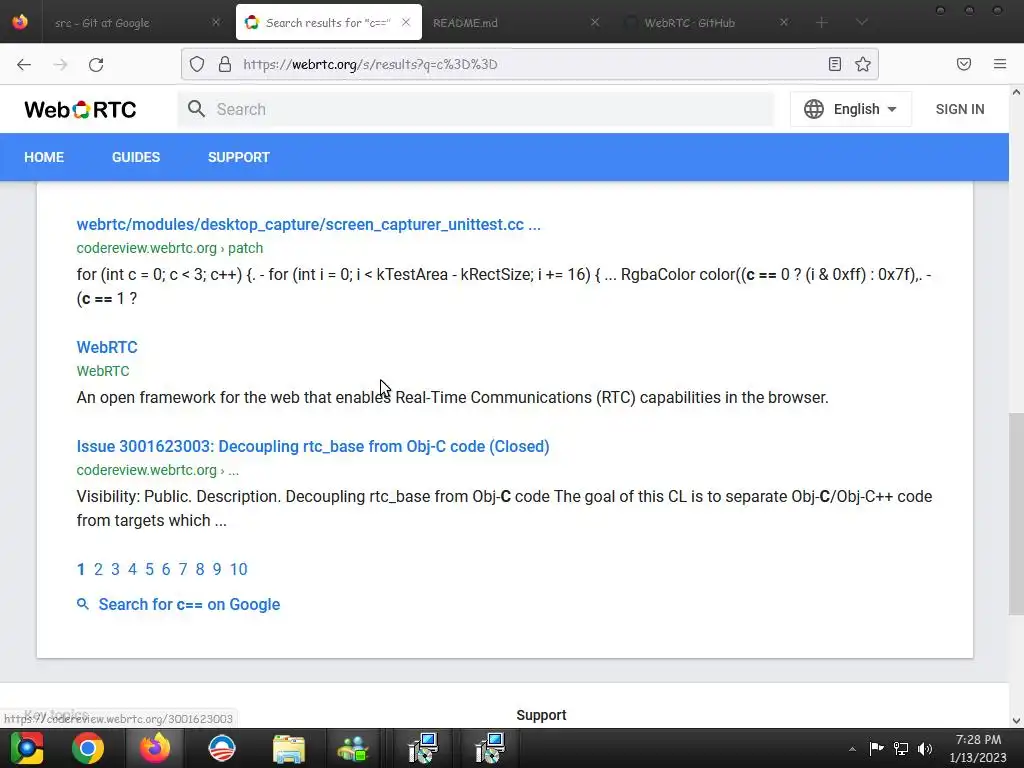Viewport: 1024px width, 768px height.
Task: Click the page scrollbar thumb
Action: click(1016, 514)
